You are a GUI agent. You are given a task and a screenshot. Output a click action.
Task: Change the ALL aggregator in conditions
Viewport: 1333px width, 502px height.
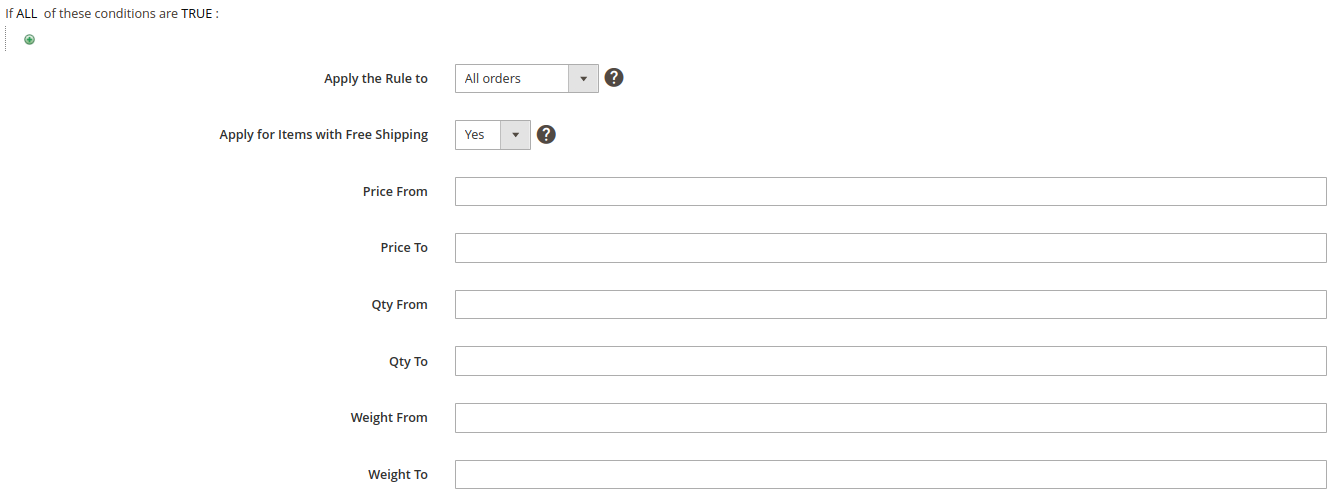pyautogui.click(x=27, y=14)
